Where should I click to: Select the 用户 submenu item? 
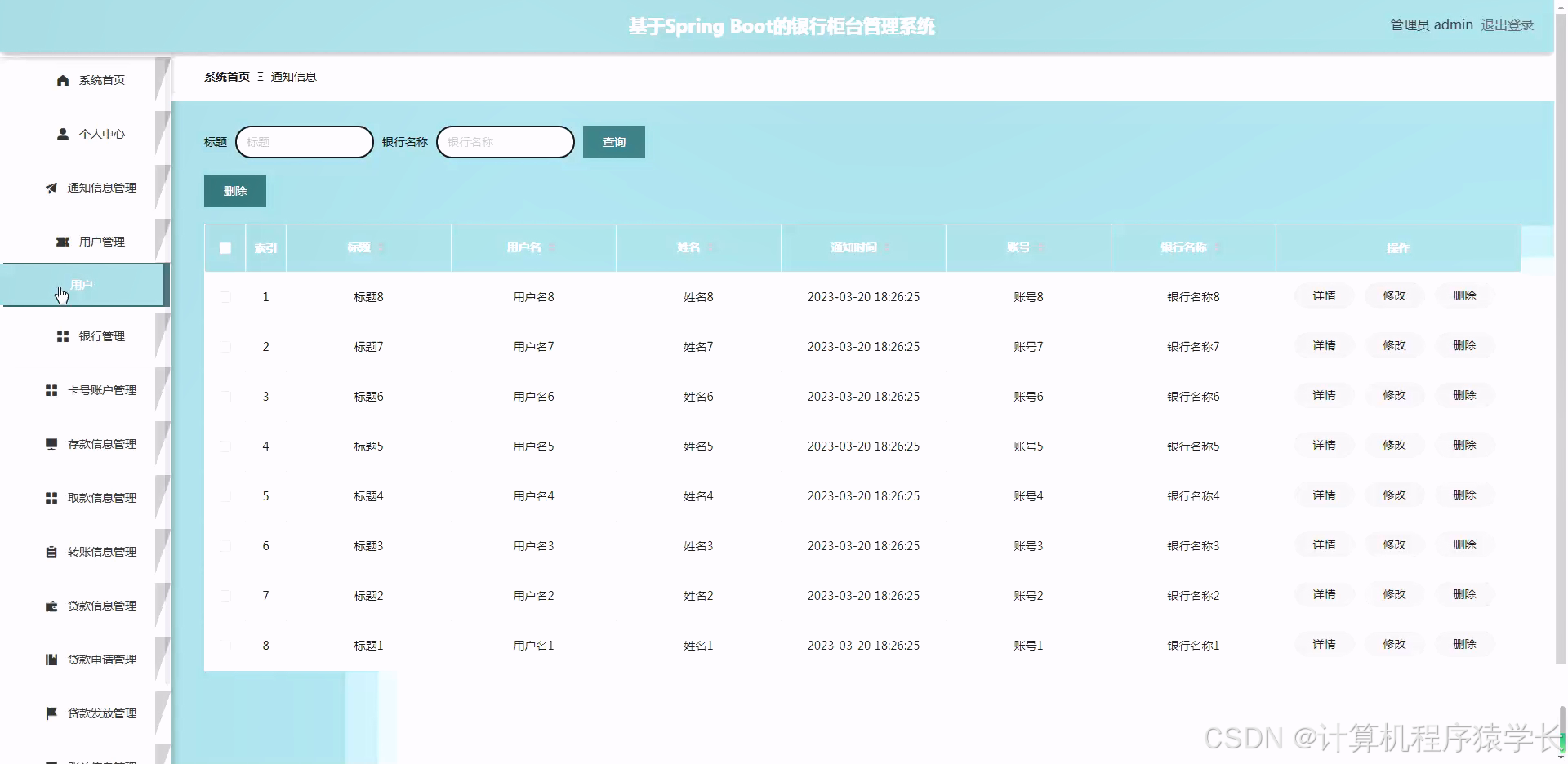pyautogui.click(x=86, y=285)
